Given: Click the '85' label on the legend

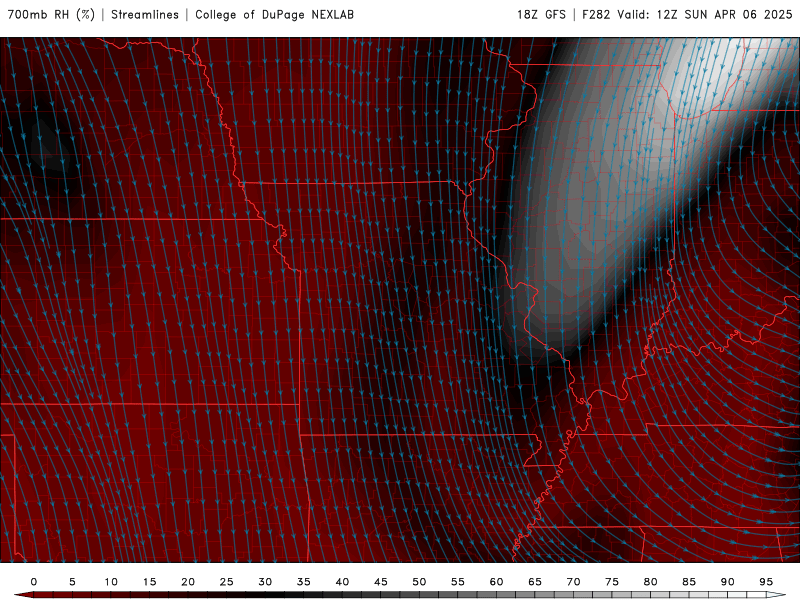Looking at the screenshot, I should coord(689,582).
